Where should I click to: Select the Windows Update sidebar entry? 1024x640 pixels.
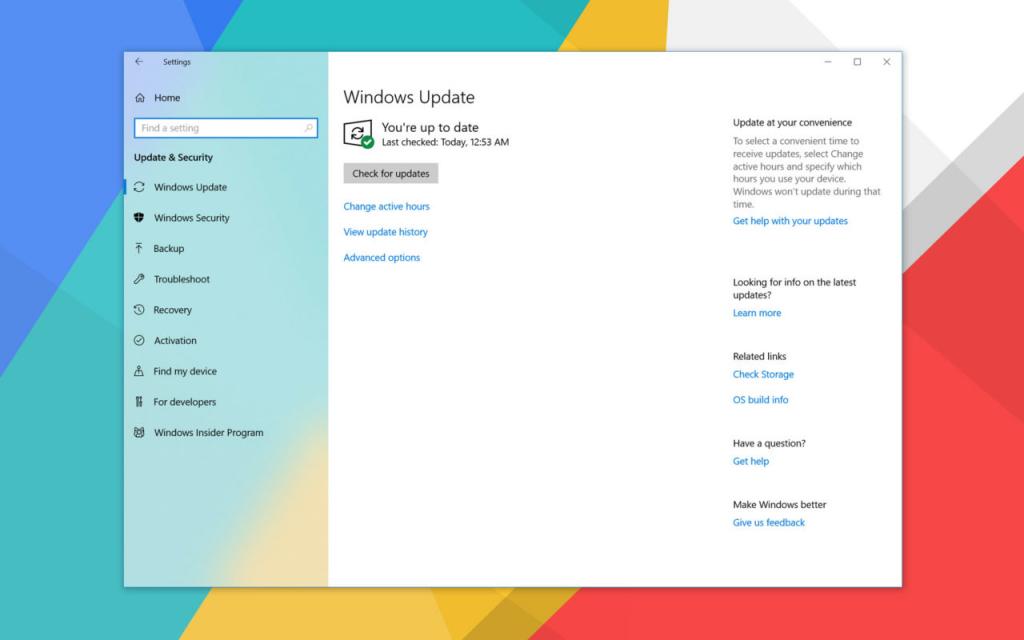(x=190, y=187)
